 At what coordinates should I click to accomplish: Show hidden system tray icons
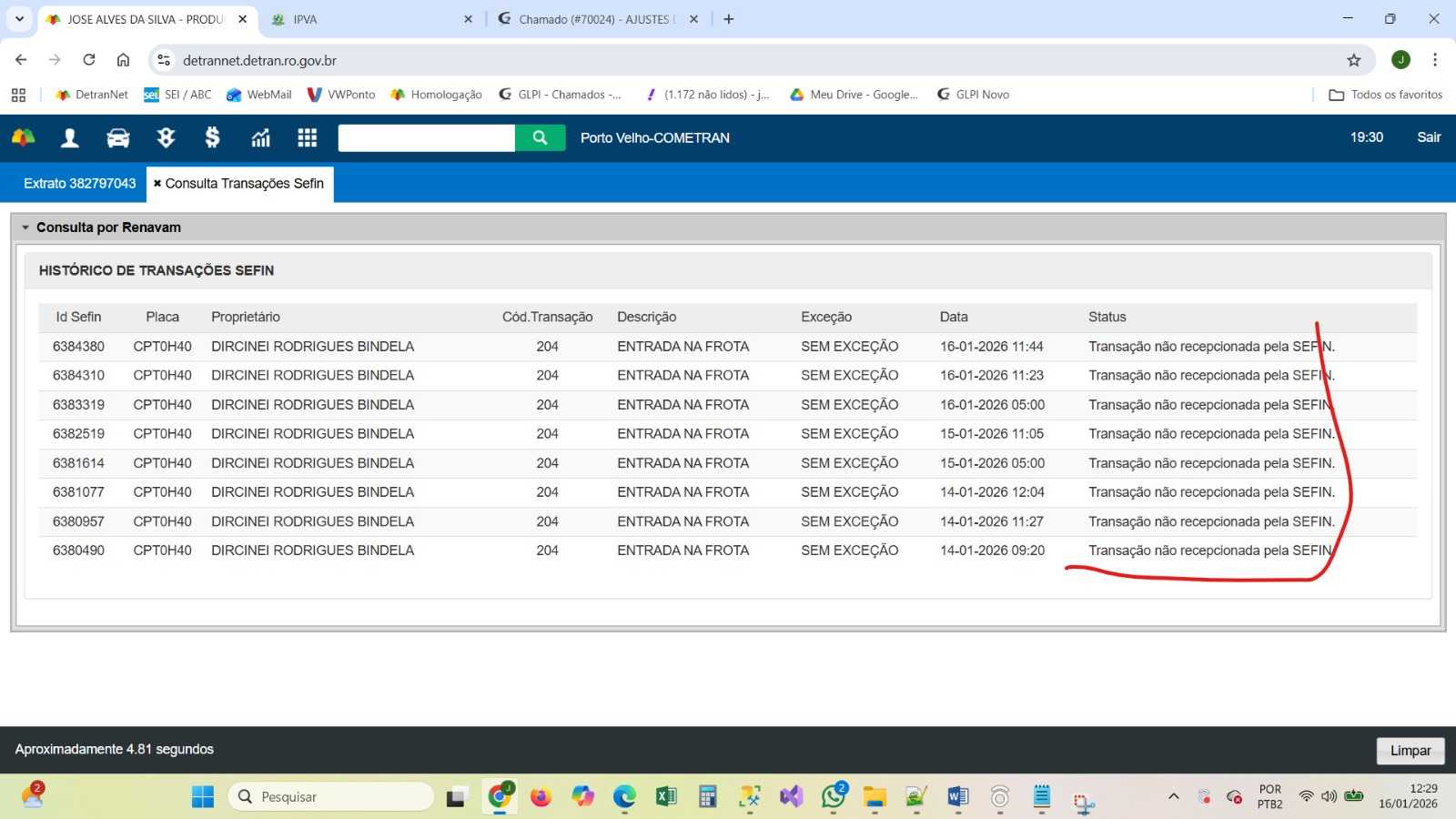coord(1174,796)
